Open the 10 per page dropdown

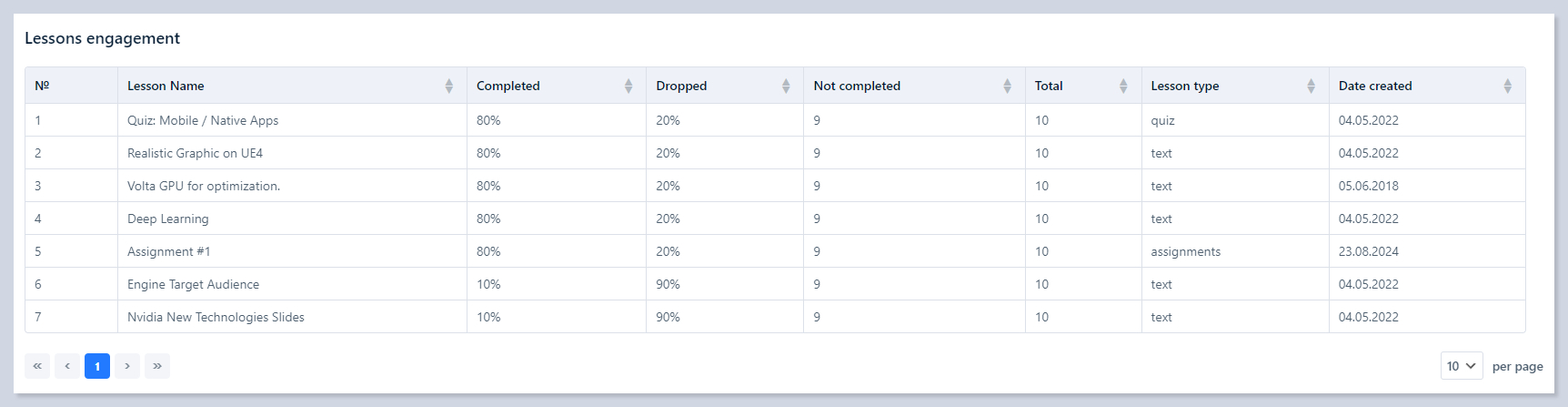(x=1461, y=366)
